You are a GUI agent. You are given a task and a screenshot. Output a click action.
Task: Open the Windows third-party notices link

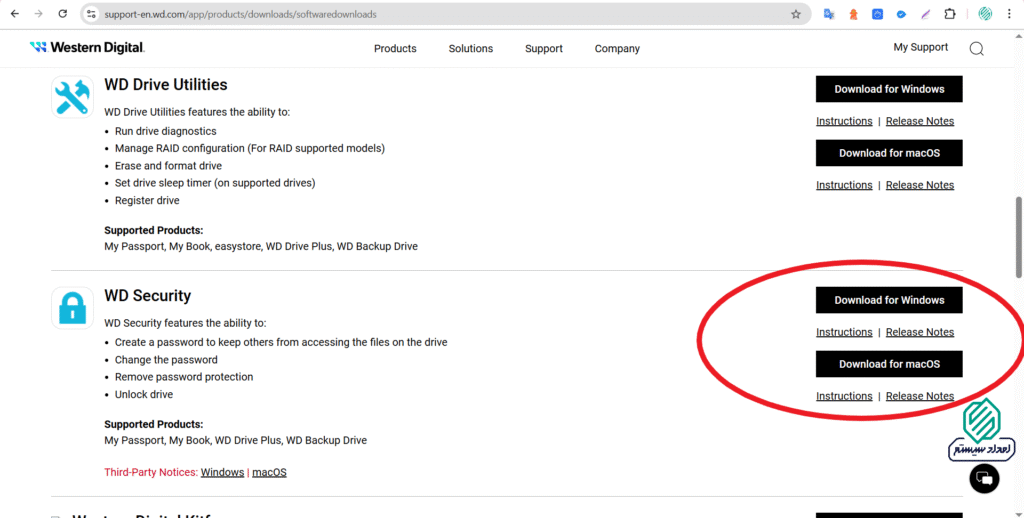222,472
